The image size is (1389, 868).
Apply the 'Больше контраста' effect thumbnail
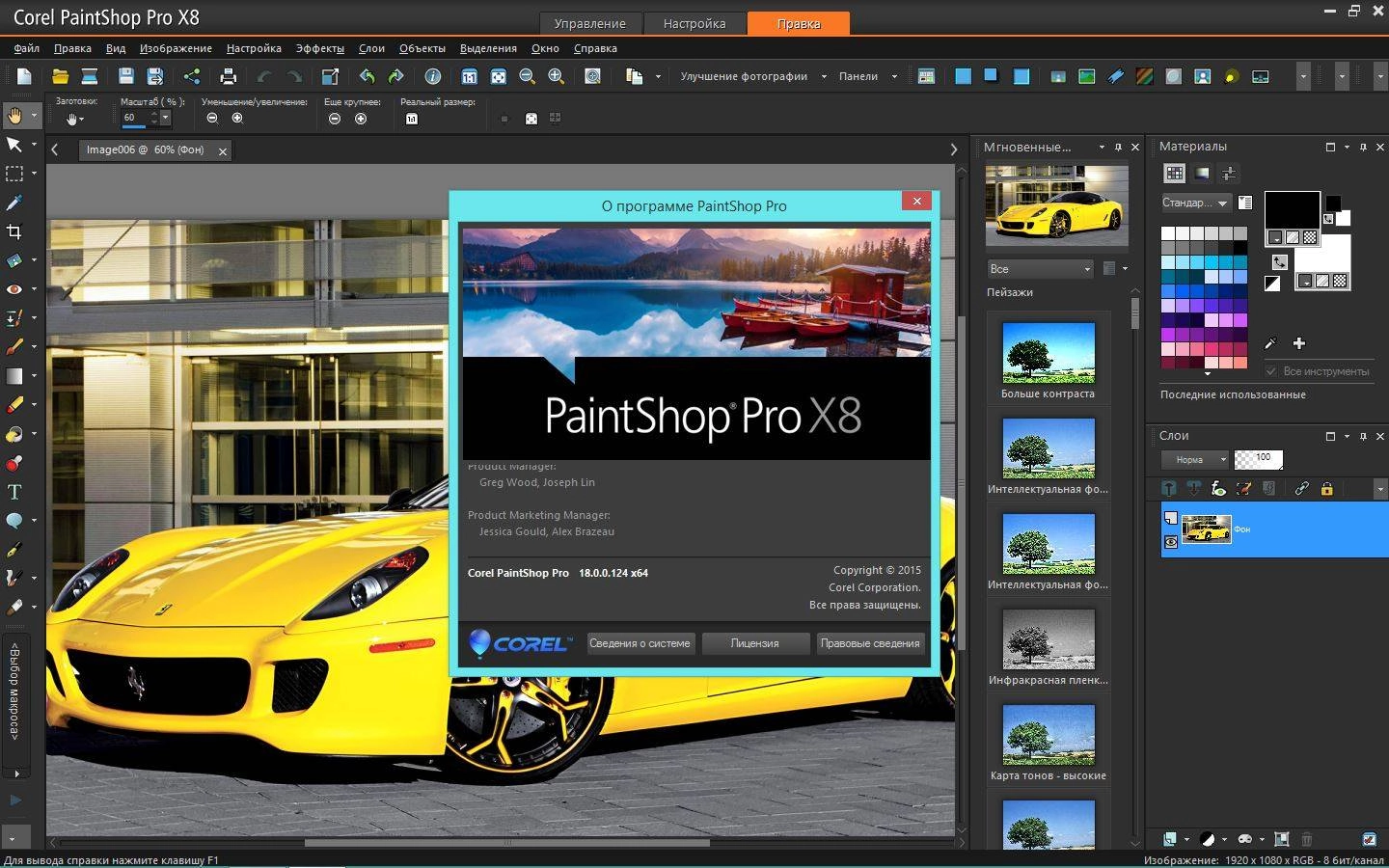click(1049, 353)
